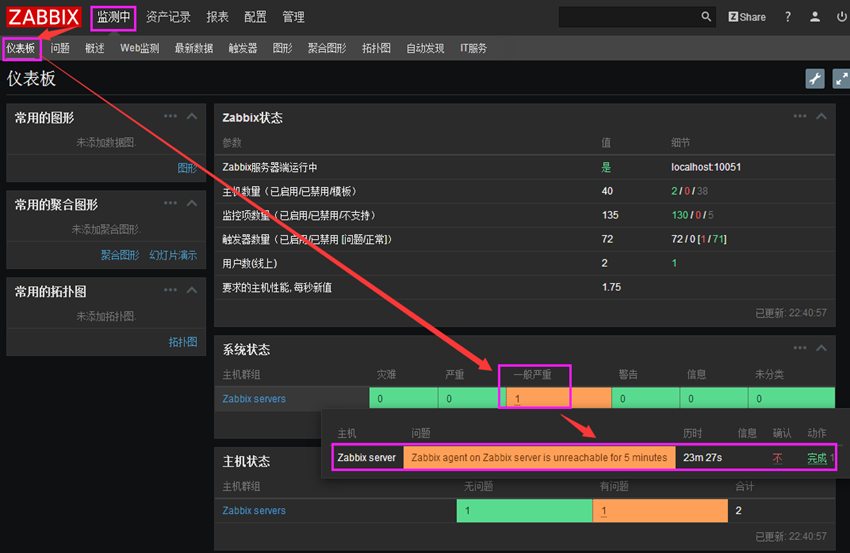Select the 最新数据 submenu tab

[194, 48]
